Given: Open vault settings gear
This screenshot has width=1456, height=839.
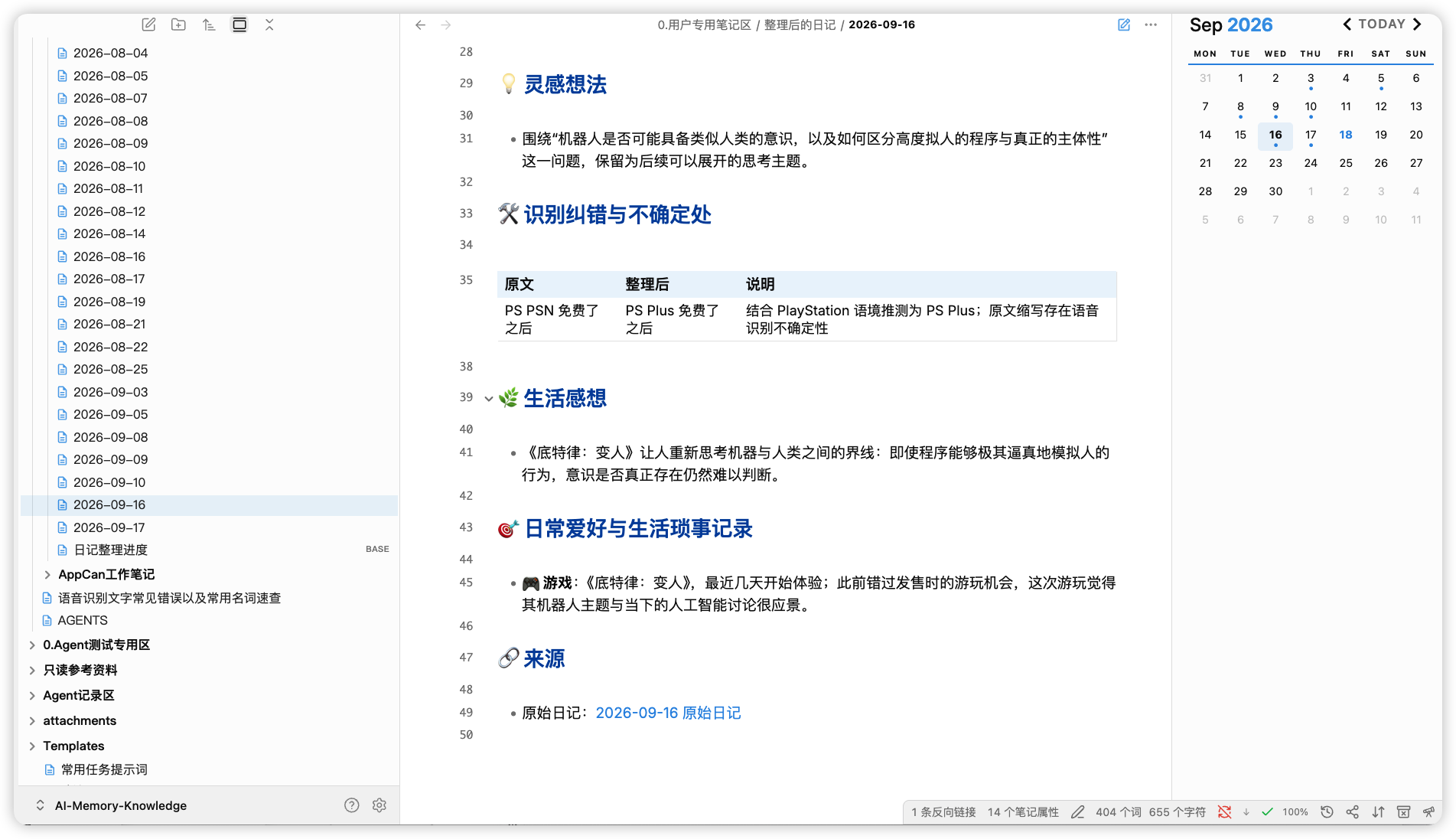Looking at the screenshot, I should click(x=379, y=805).
